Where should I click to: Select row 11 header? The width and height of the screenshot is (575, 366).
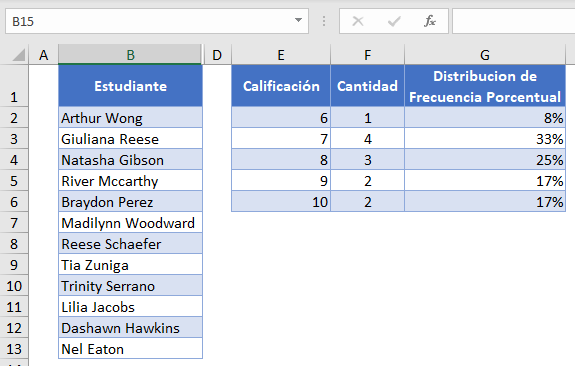tap(14, 307)
